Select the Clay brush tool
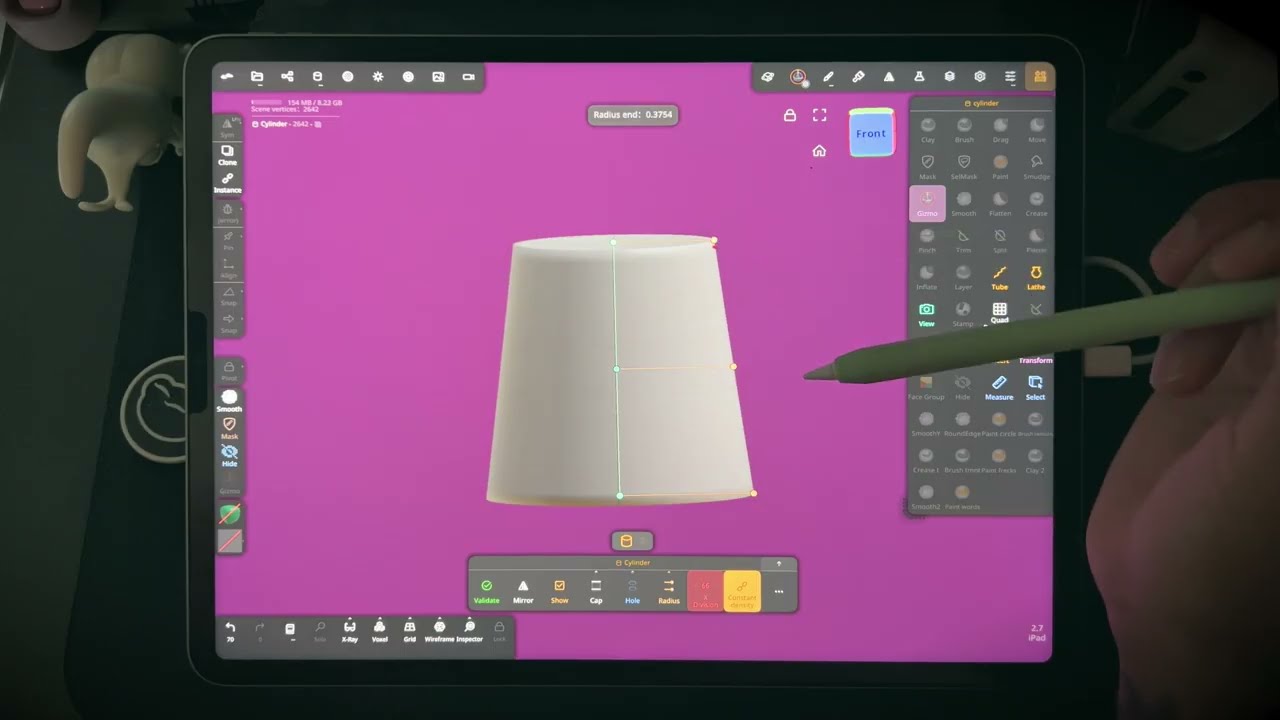 pos(927,130)
